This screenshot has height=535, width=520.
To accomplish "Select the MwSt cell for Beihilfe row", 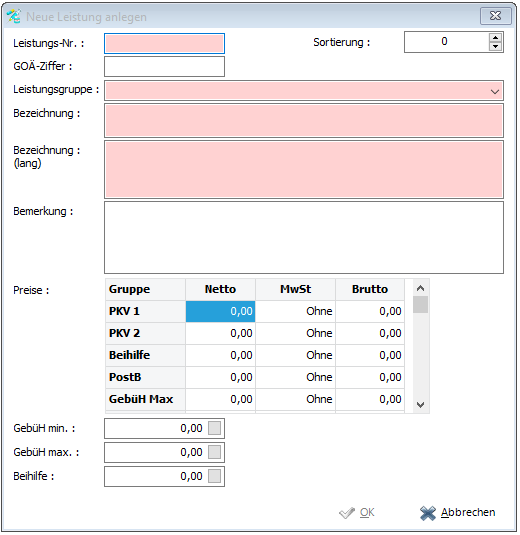I will click(295, 356).
